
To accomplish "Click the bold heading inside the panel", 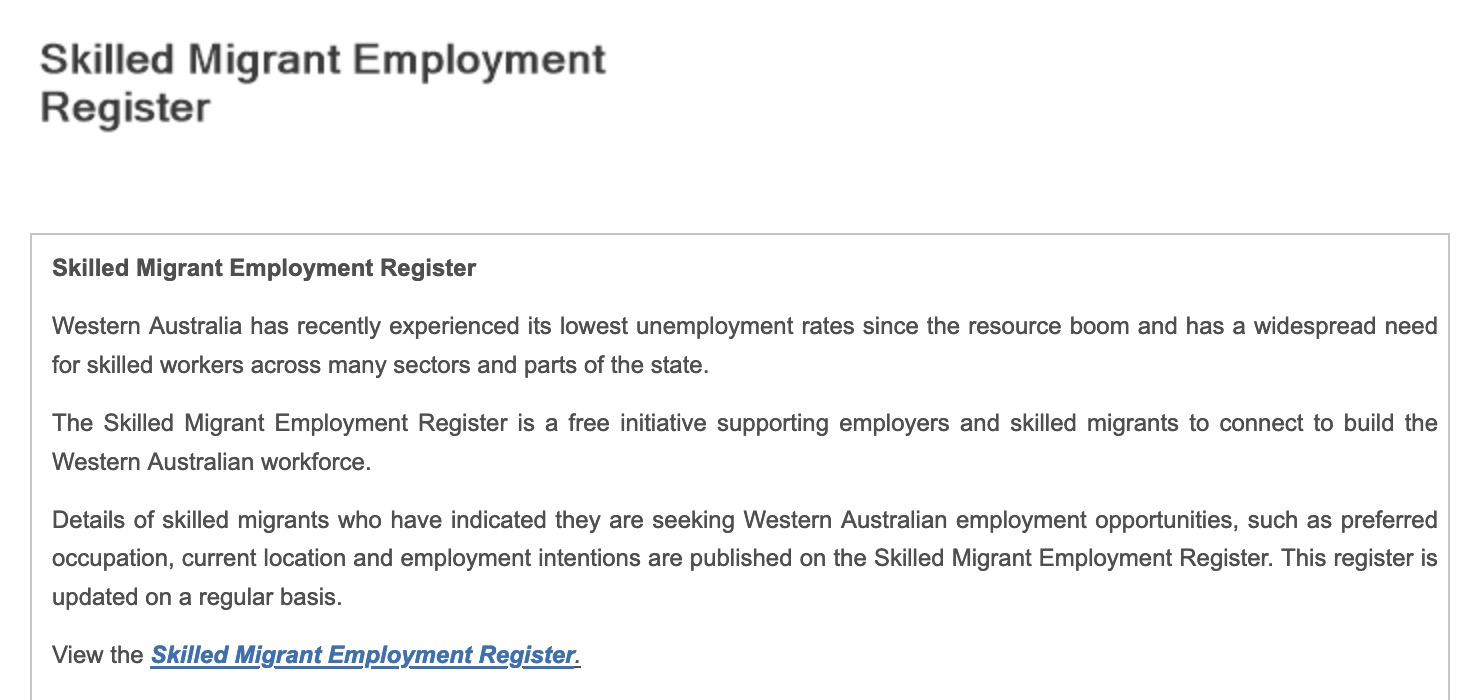I will click(264, 268).
